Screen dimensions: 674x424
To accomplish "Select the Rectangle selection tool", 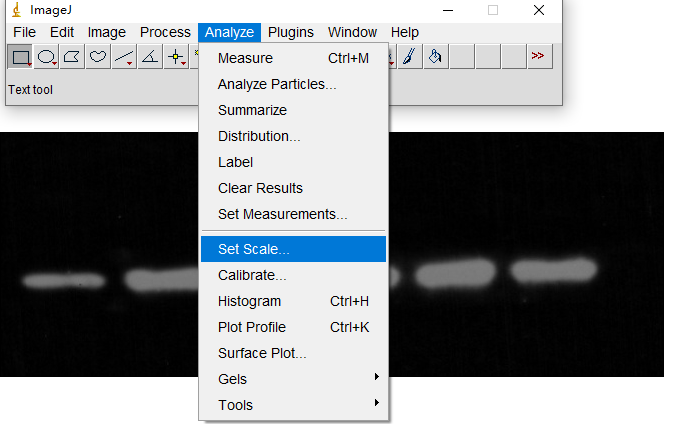I will pyautogui.click(x=19, y=58).
